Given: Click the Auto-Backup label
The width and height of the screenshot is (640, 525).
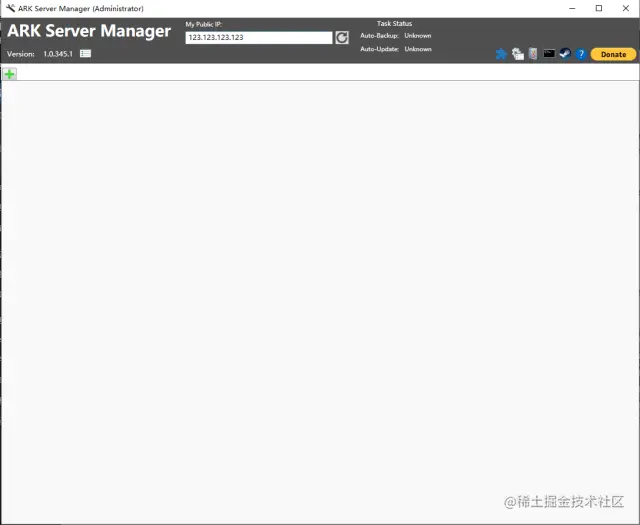Looking at the screenshot, I should click(379, 36).
